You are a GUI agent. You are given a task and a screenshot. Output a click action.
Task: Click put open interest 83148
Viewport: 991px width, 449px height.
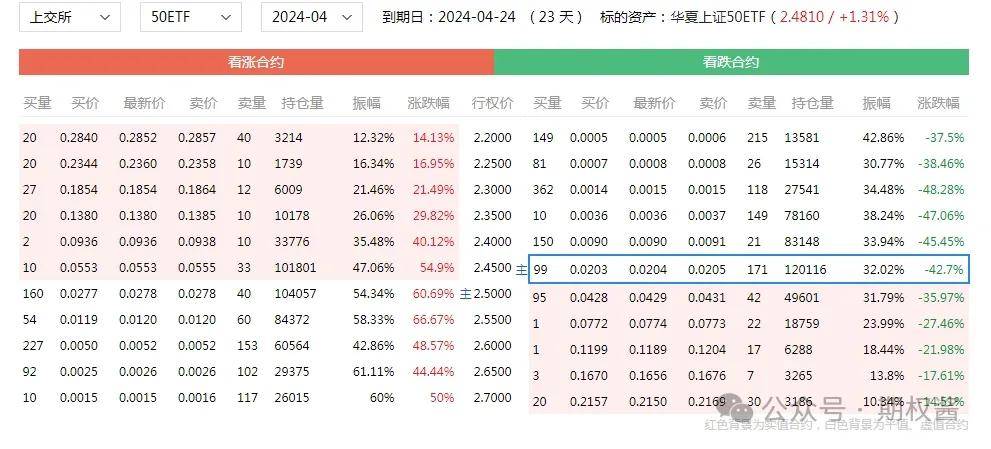[802, 242]
